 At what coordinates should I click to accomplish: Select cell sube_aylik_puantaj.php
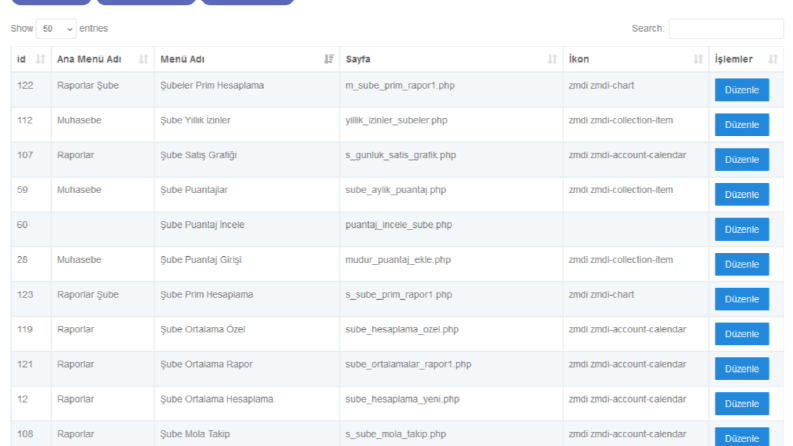coord(395,190)
